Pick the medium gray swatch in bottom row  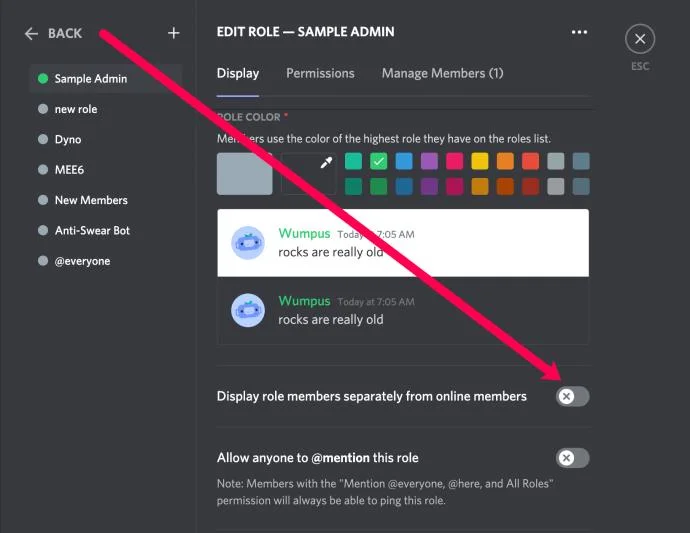coord(556,186)
